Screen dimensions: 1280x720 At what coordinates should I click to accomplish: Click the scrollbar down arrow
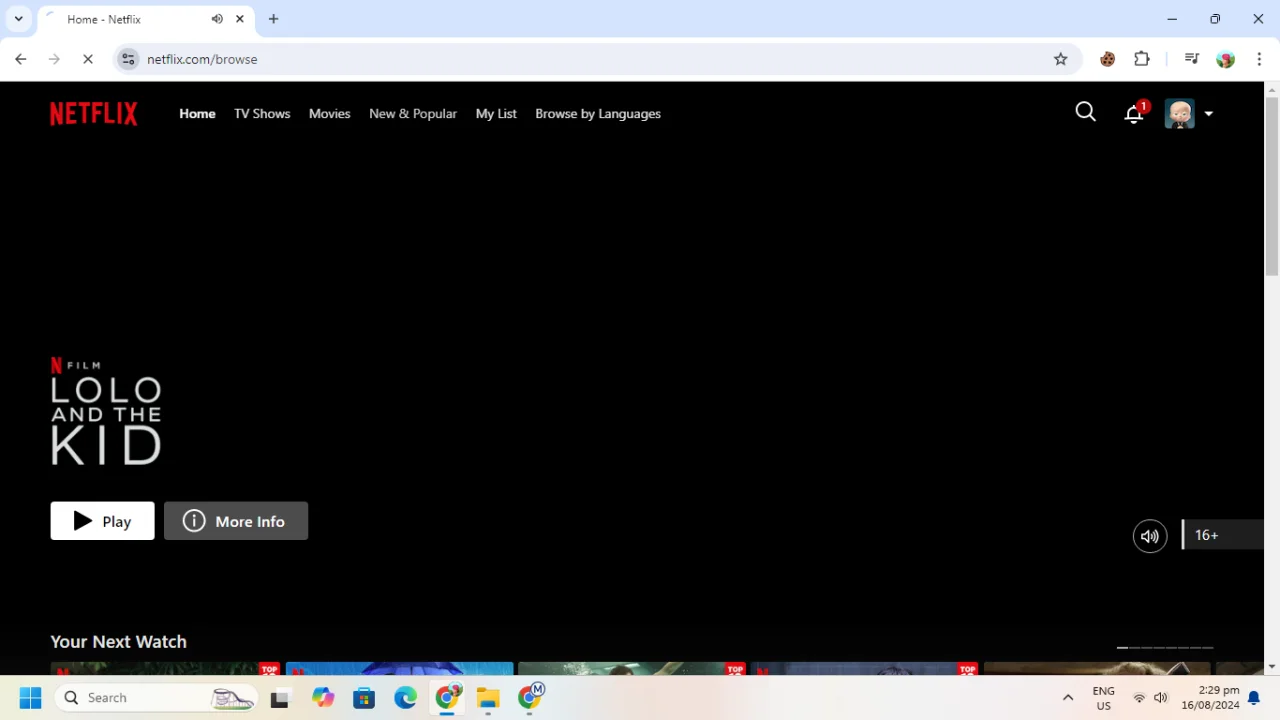pos(1272,667)
